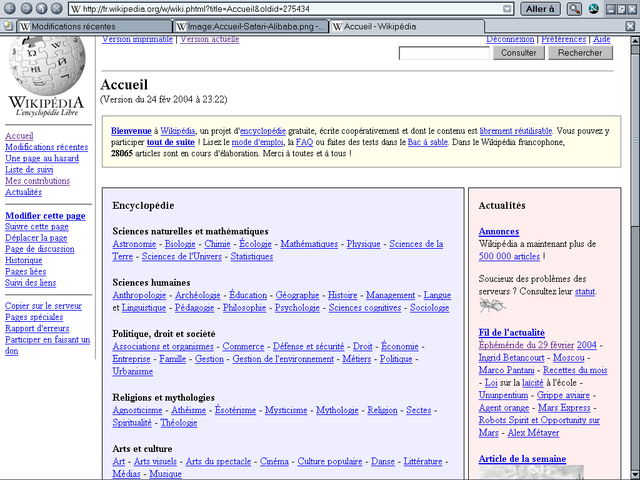
Task: Open the 'Philosophie' category link
Action: click(244, 308)
